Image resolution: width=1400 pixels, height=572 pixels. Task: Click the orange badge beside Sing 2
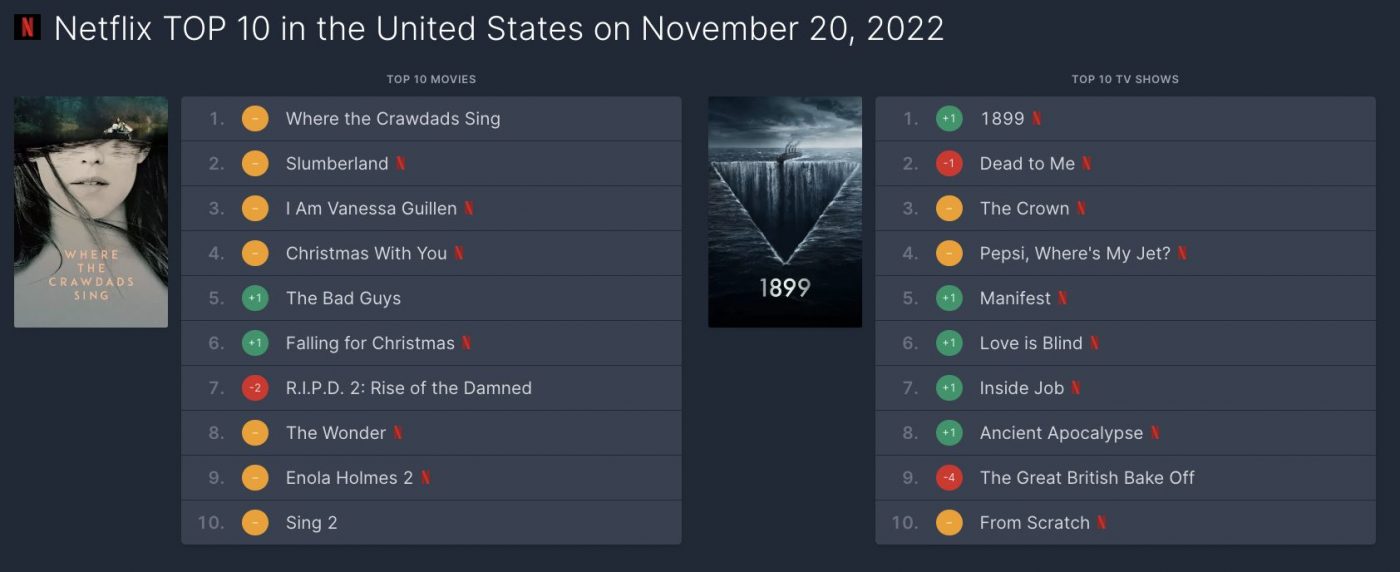255,523
